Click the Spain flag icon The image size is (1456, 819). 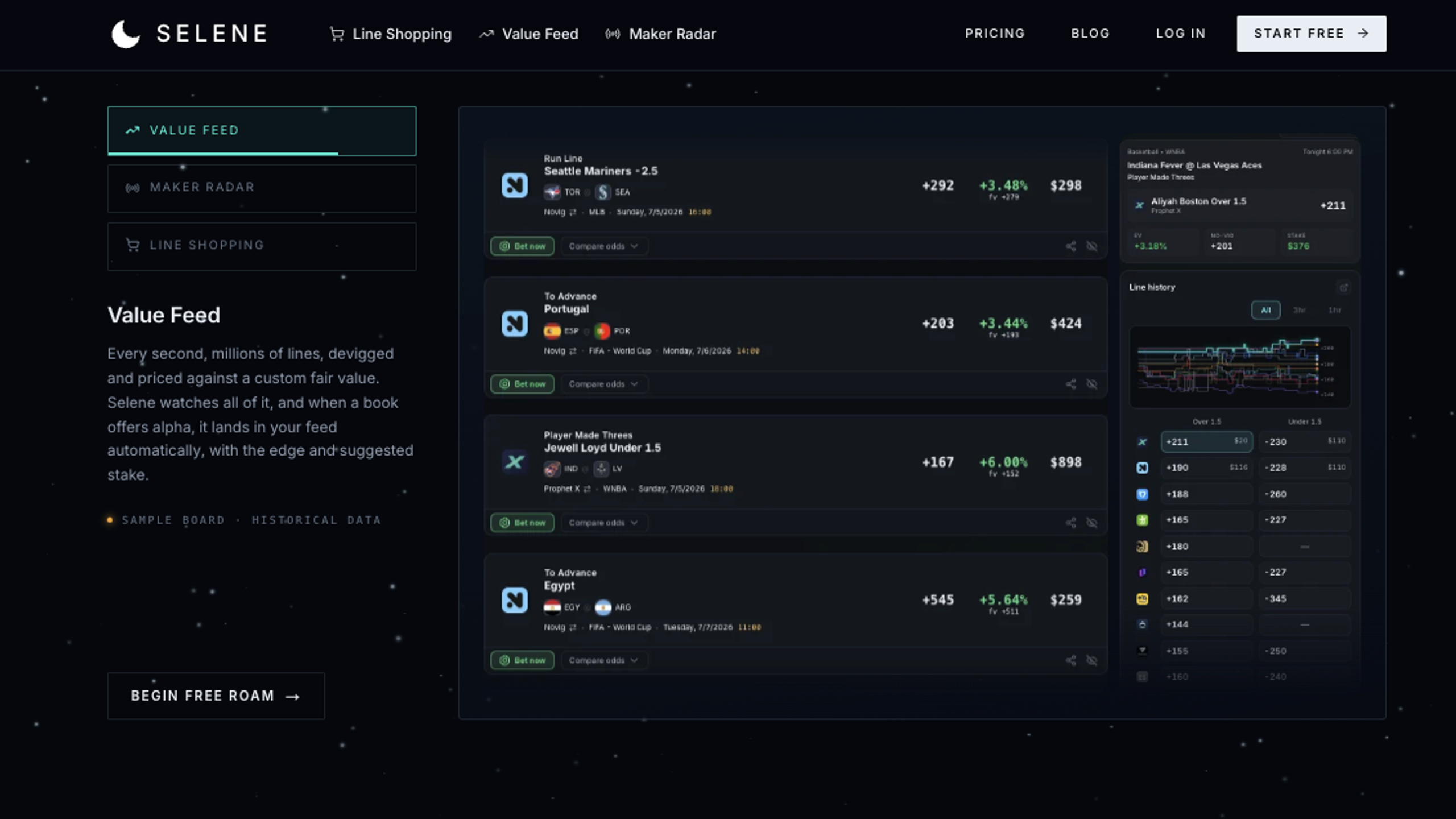pyautogui.click(x=552, y=331)
